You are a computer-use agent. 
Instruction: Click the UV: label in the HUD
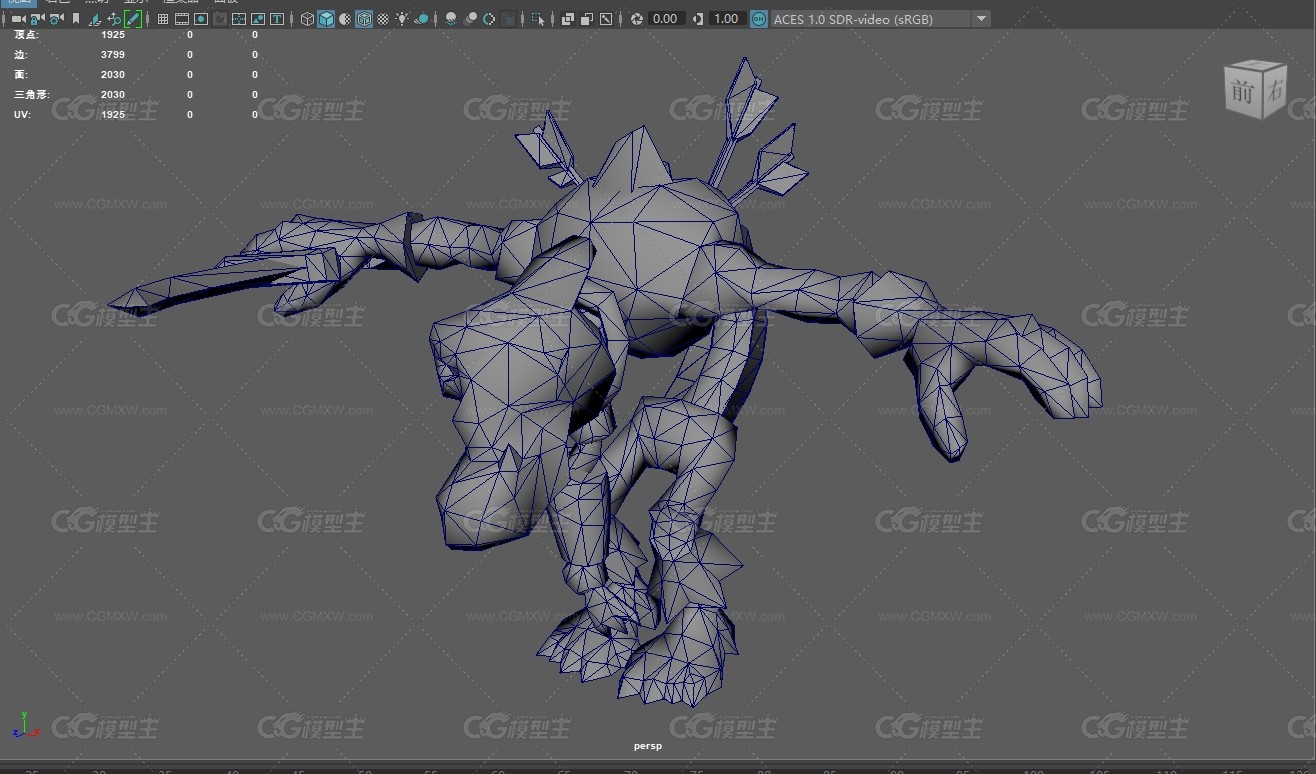coord(22,114)
